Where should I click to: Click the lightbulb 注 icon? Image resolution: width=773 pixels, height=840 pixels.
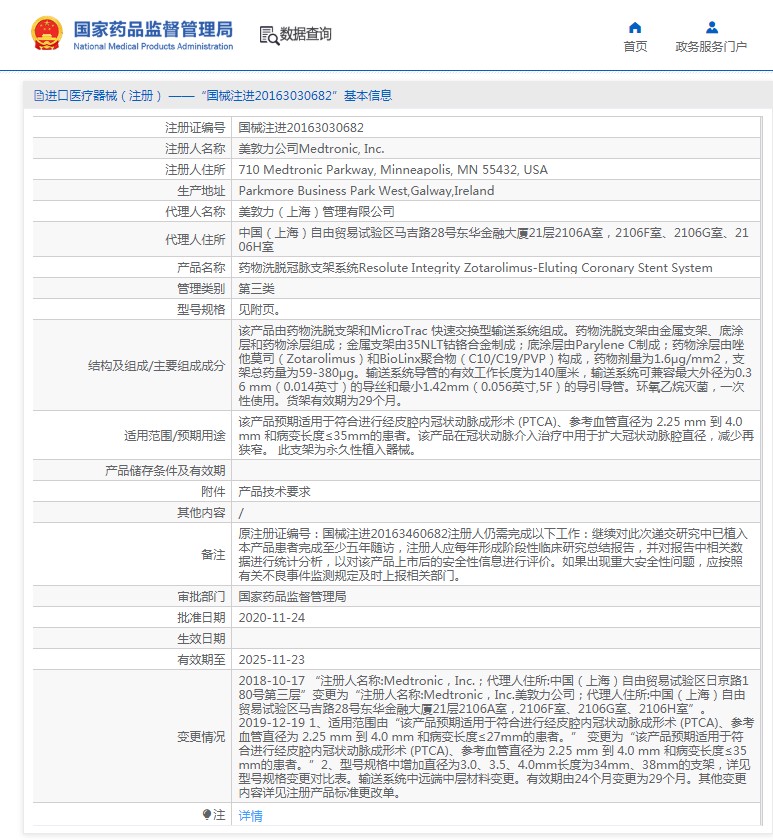(x=207, y=815)
